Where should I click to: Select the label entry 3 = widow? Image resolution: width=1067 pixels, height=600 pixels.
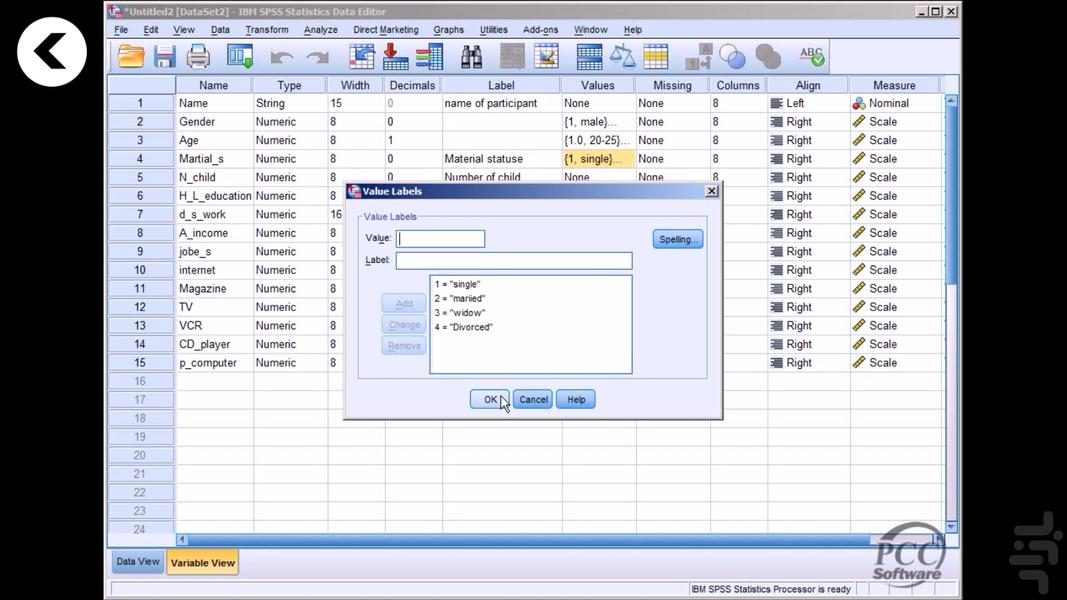pos(463,312)
